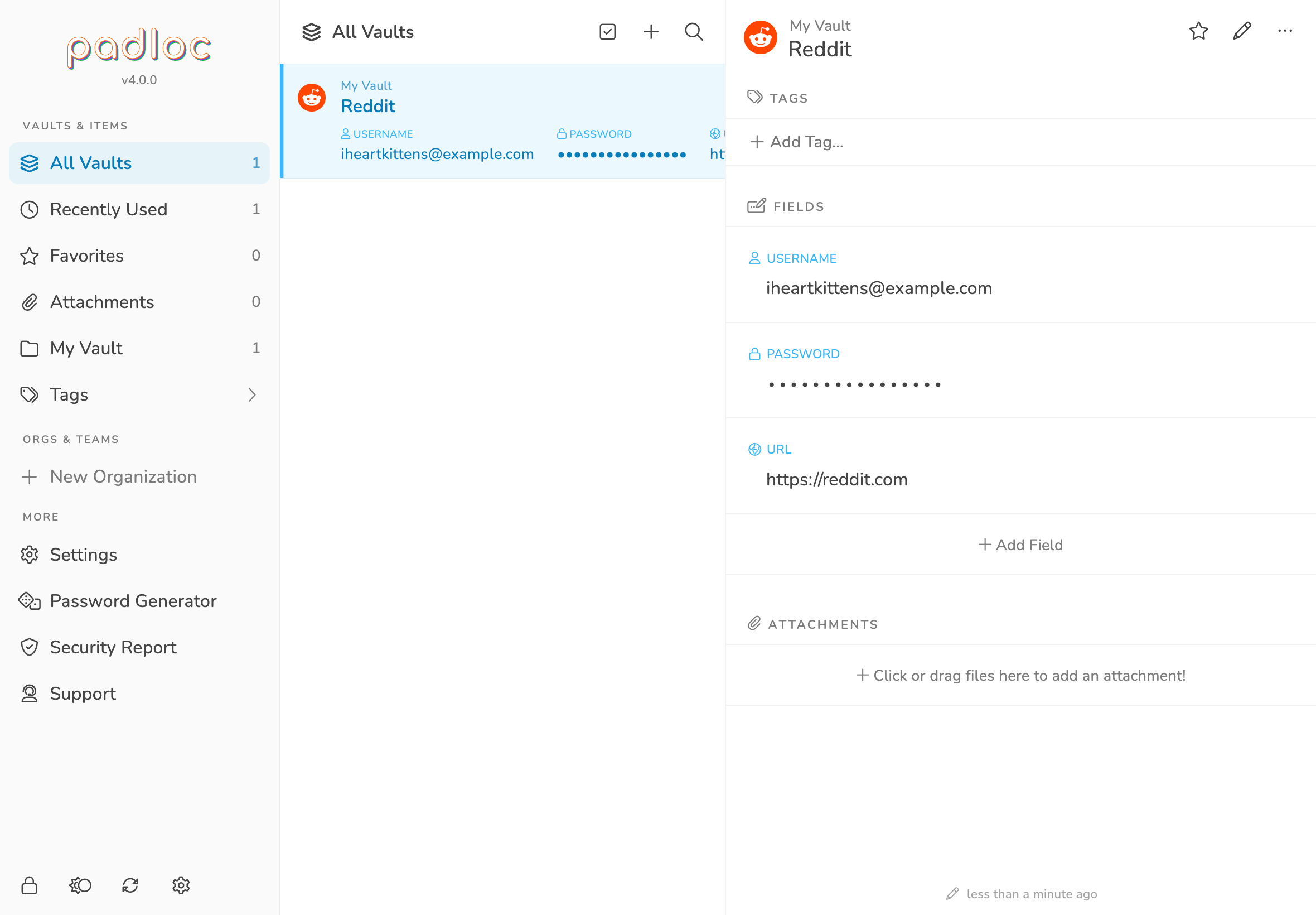Click Add Field button
The width and height of the screenshot is (1316, 915).
pos(1020,545)
